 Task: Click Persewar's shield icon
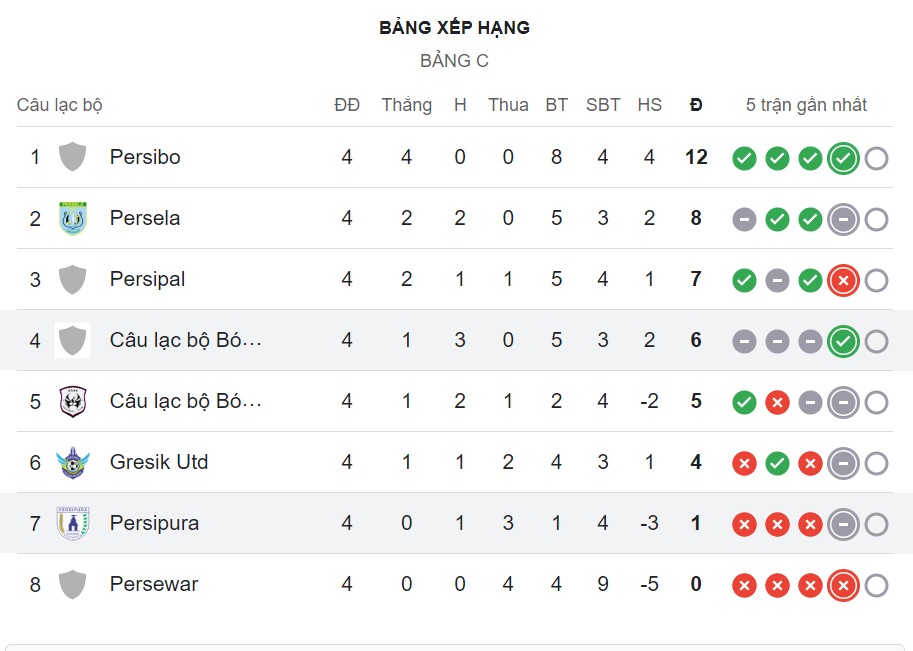(x=71, y=584)
